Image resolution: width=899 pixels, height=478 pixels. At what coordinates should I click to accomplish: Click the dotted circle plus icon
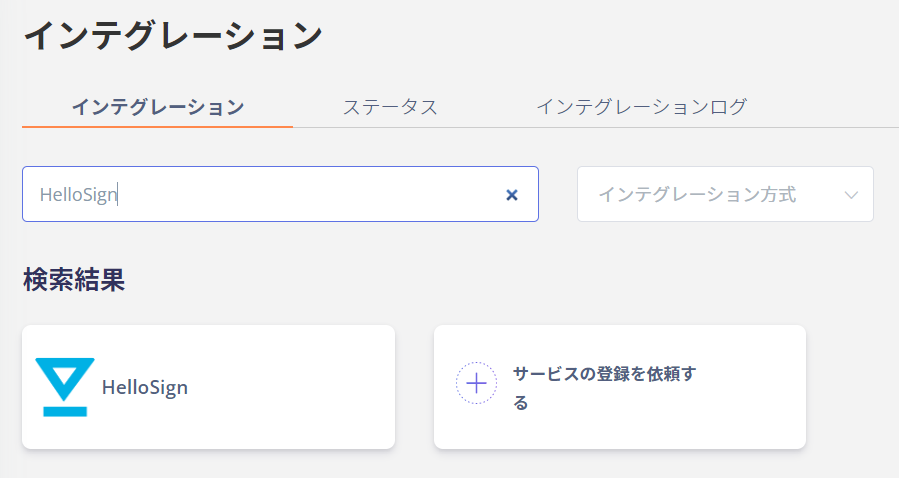[x=476, y=383]
